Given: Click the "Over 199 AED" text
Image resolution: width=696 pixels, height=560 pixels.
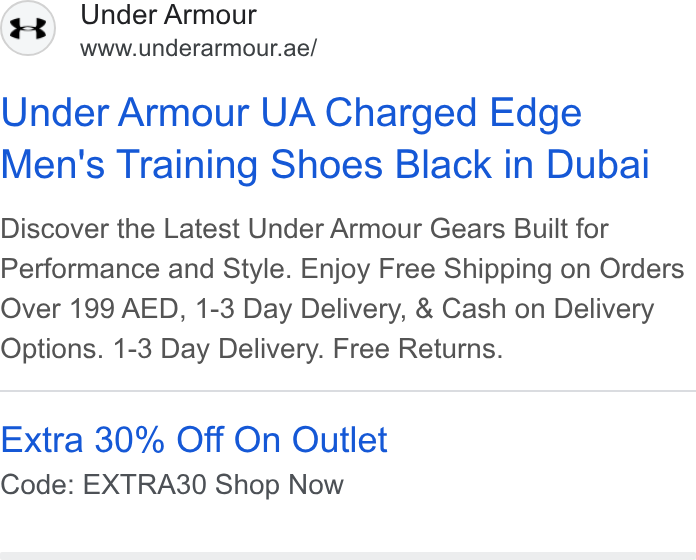Looking at the screenshot, I should tap(90, 309).
